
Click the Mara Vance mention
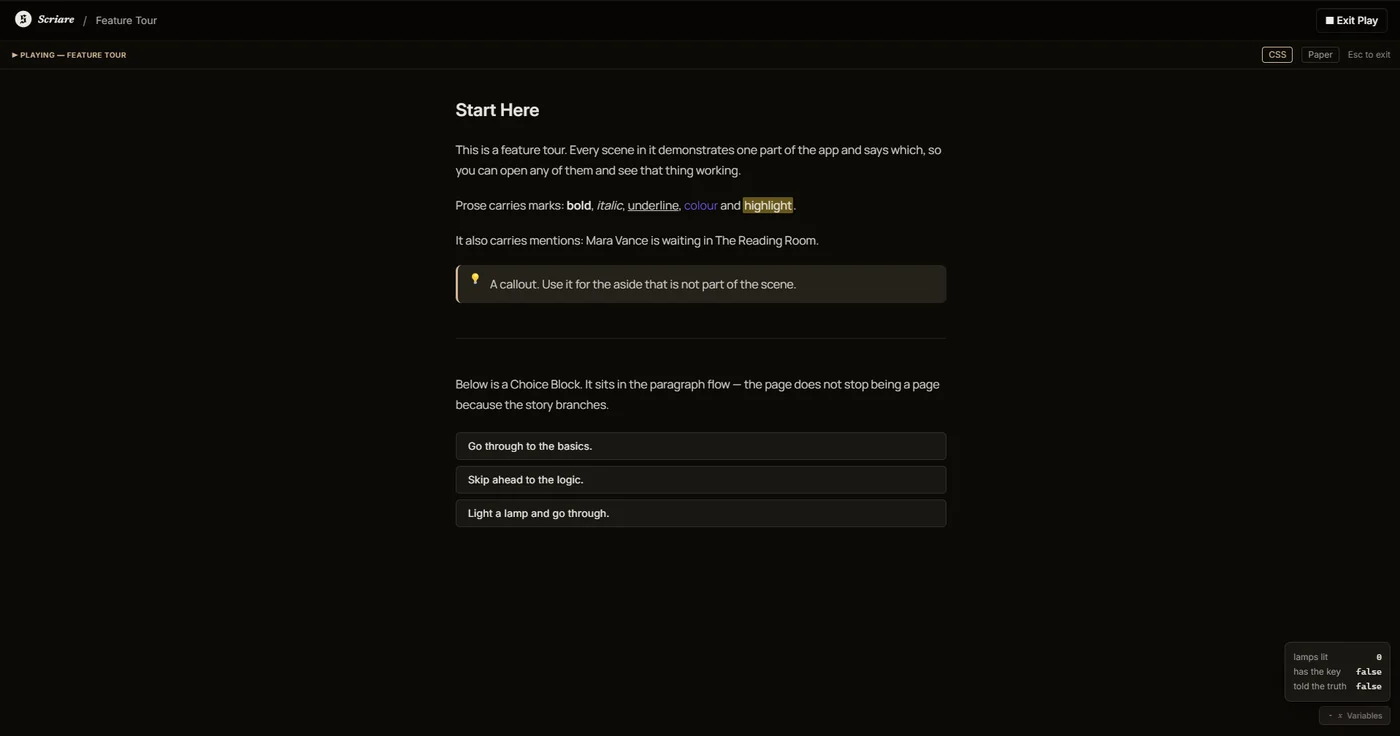617,241
